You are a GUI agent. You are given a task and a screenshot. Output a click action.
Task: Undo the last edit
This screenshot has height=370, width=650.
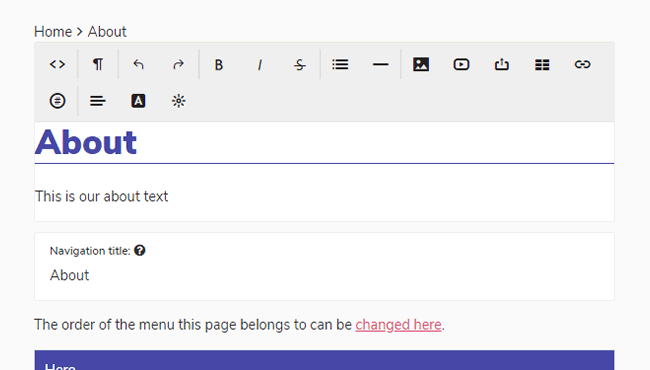138,64
